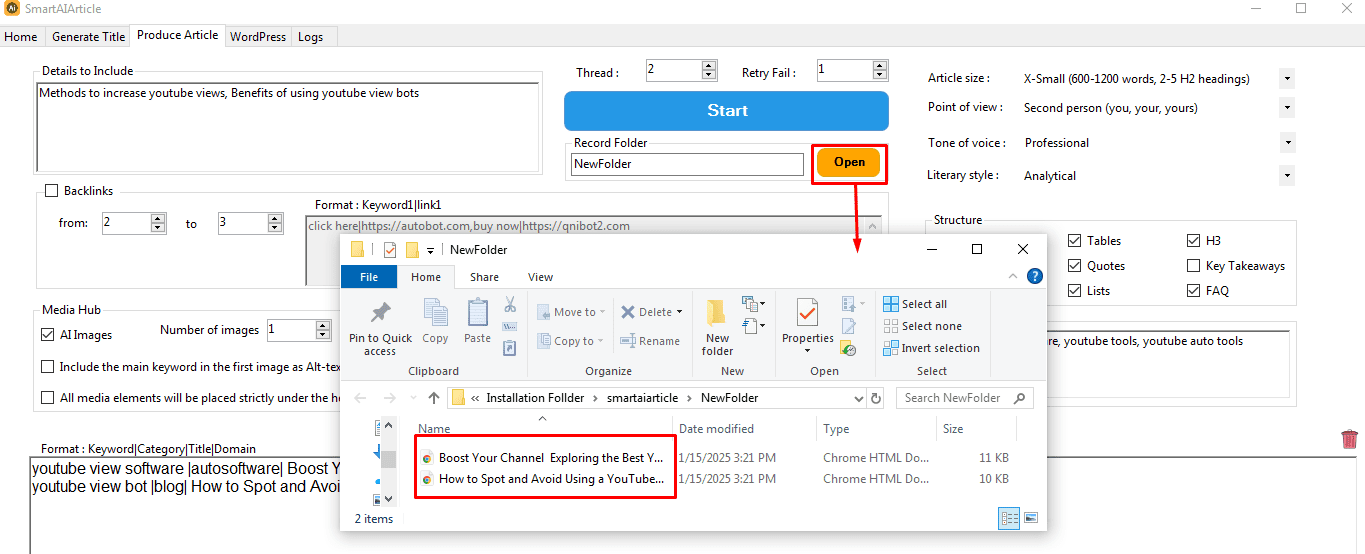
Task: Click the blue Start button
Action: click(726, 111)
